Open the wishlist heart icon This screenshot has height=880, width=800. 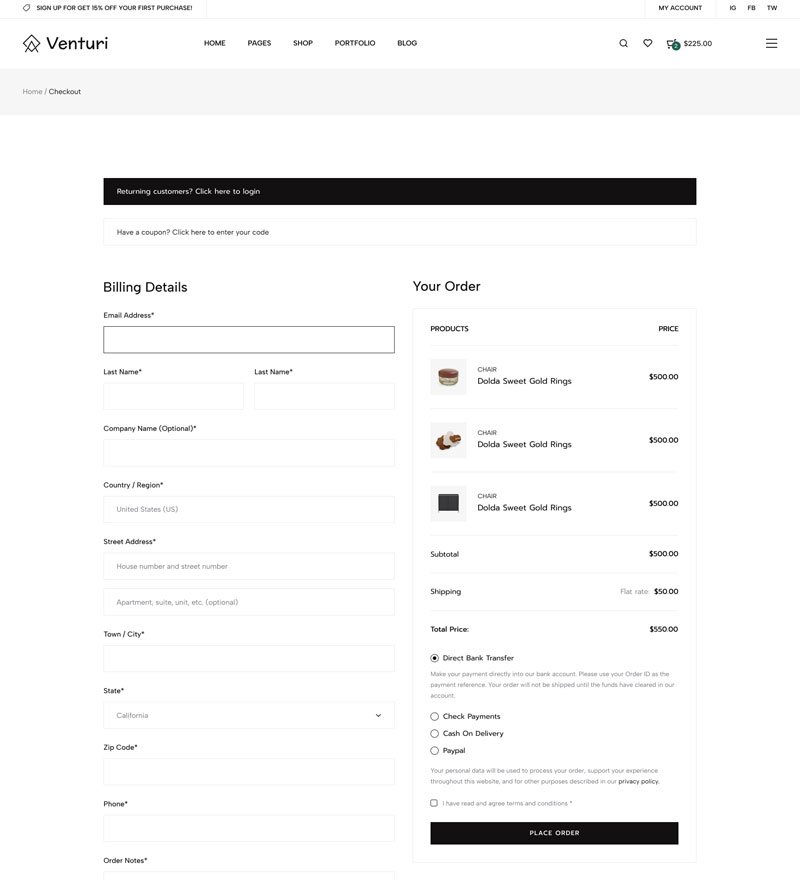click(648, 43)
